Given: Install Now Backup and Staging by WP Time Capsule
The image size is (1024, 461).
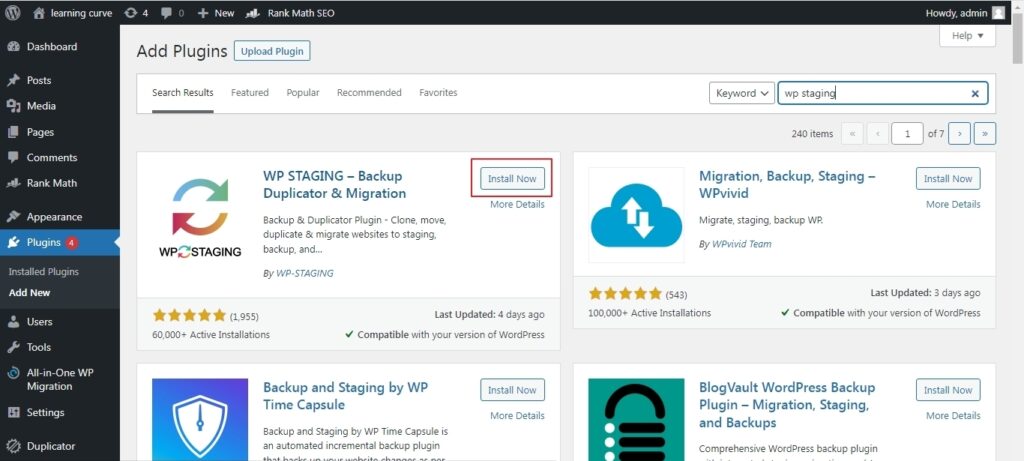Looking at the screenshot, I should 512,390.
